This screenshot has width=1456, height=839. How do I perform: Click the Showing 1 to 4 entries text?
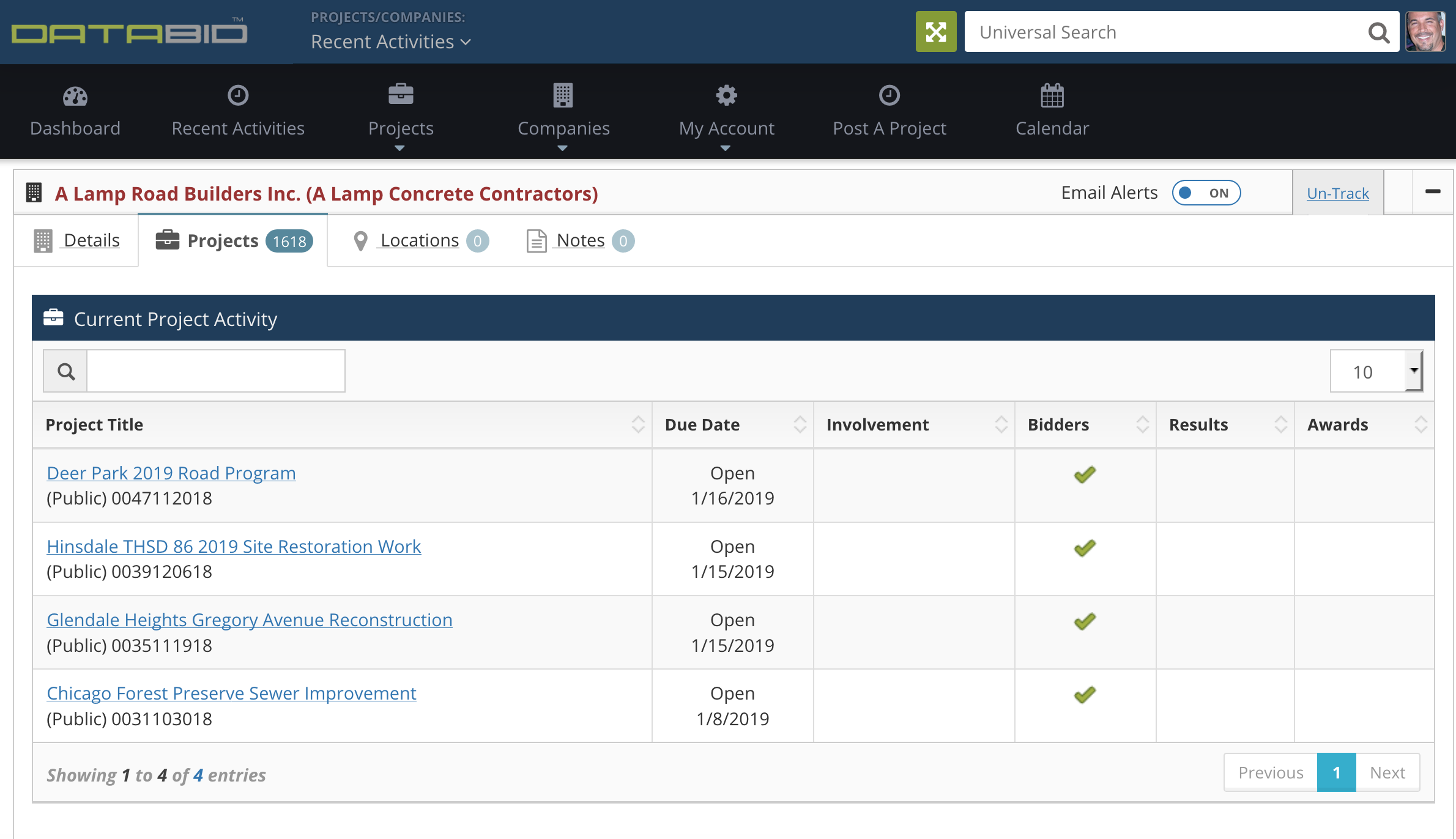[x=156, y=775]
